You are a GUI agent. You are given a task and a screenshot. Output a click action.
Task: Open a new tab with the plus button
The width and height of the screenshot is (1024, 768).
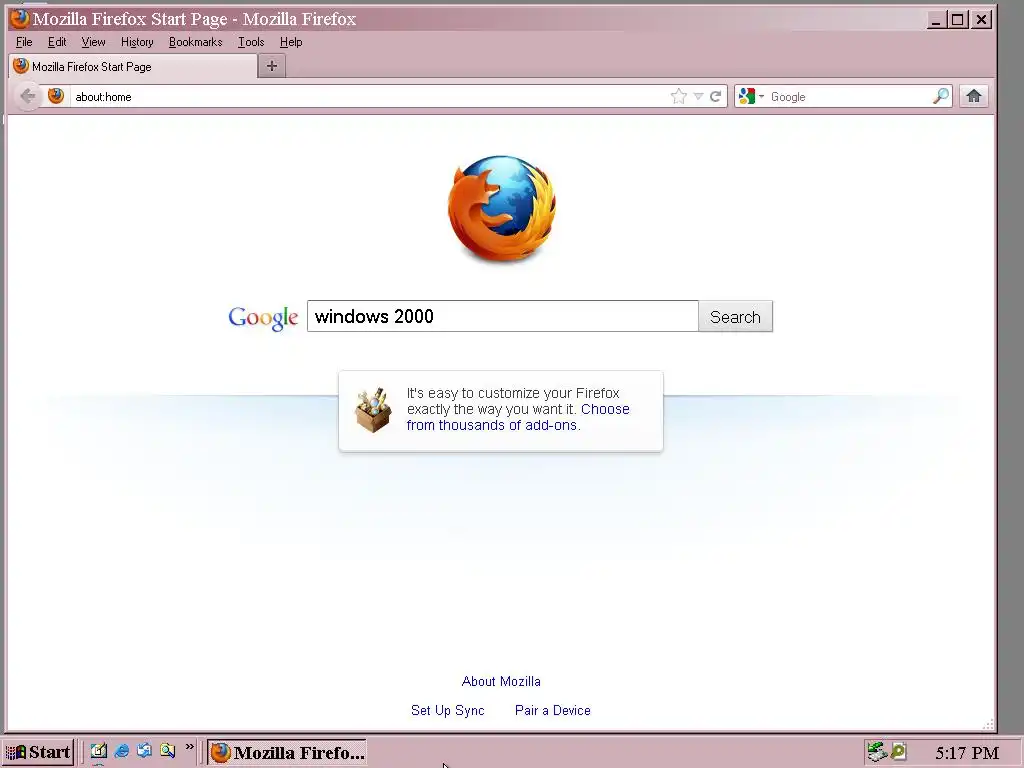272,66
